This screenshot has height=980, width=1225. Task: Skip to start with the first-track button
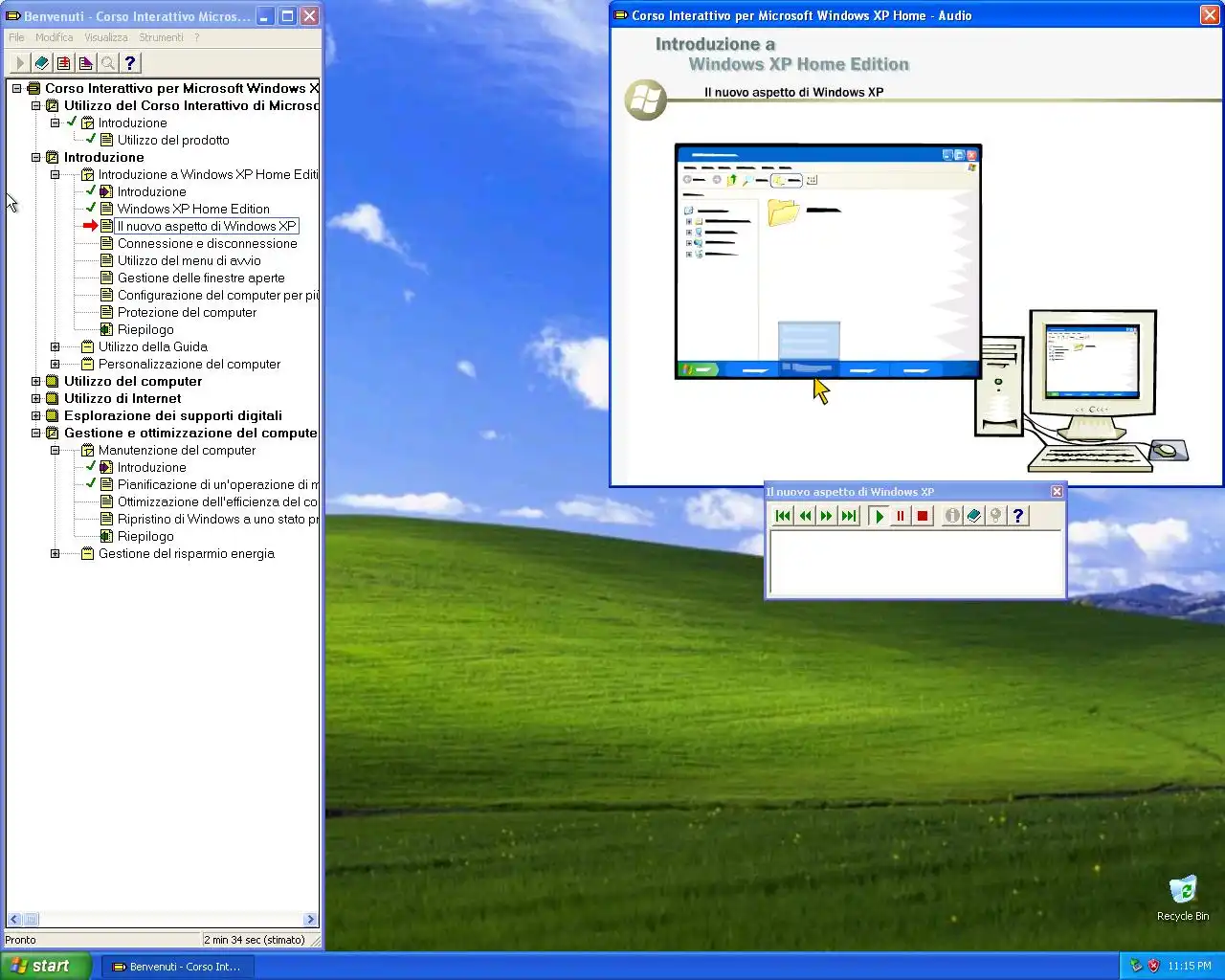(x=783, y=516)
